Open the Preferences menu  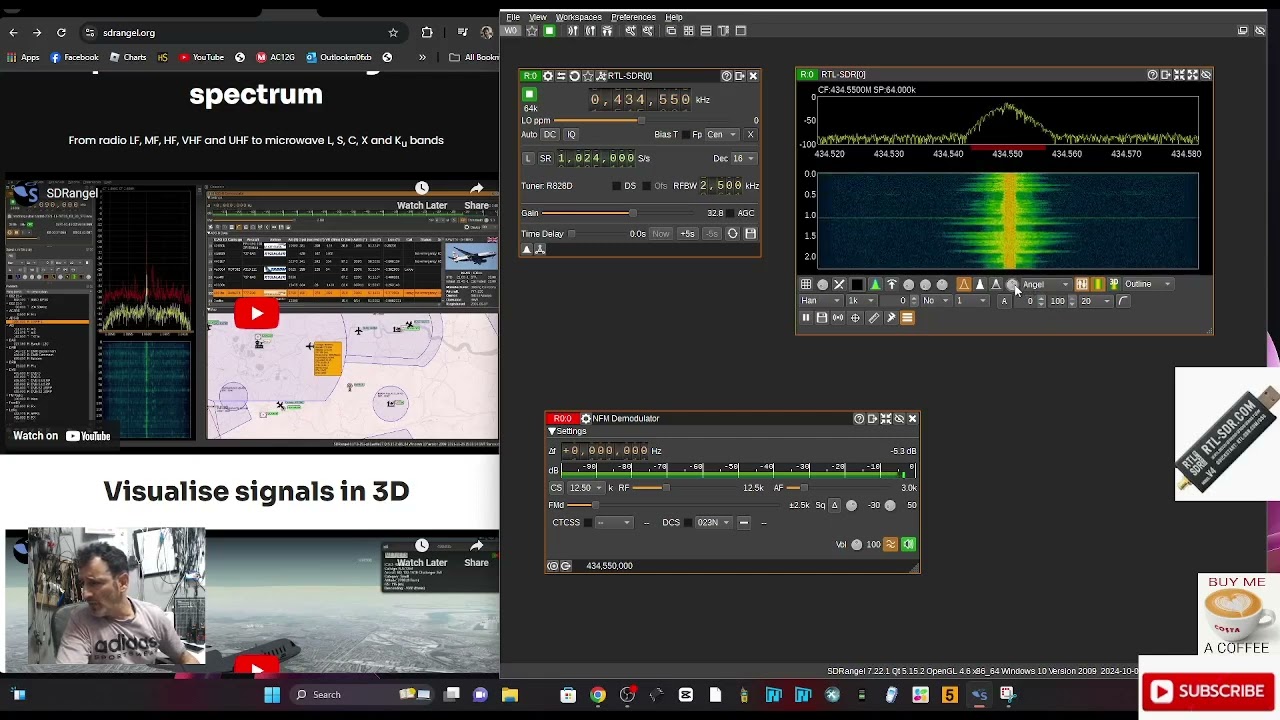point(633,17)
